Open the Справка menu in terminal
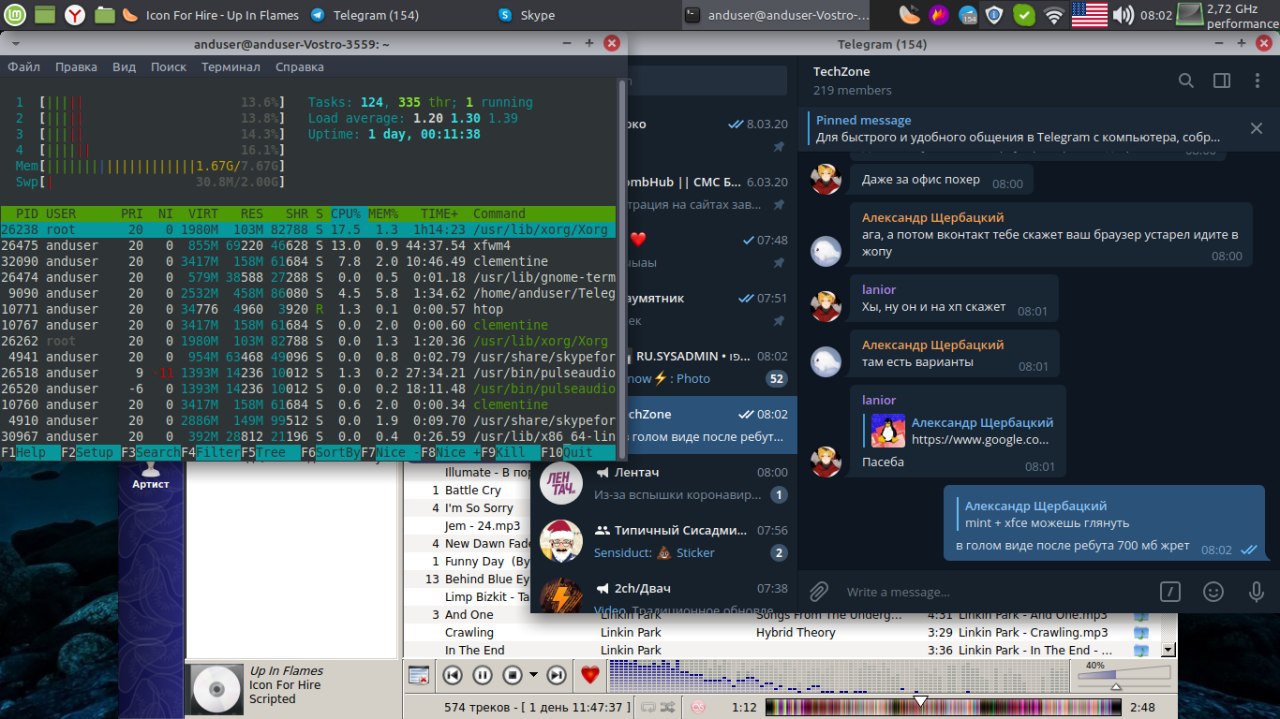 (x=299, y=67)
